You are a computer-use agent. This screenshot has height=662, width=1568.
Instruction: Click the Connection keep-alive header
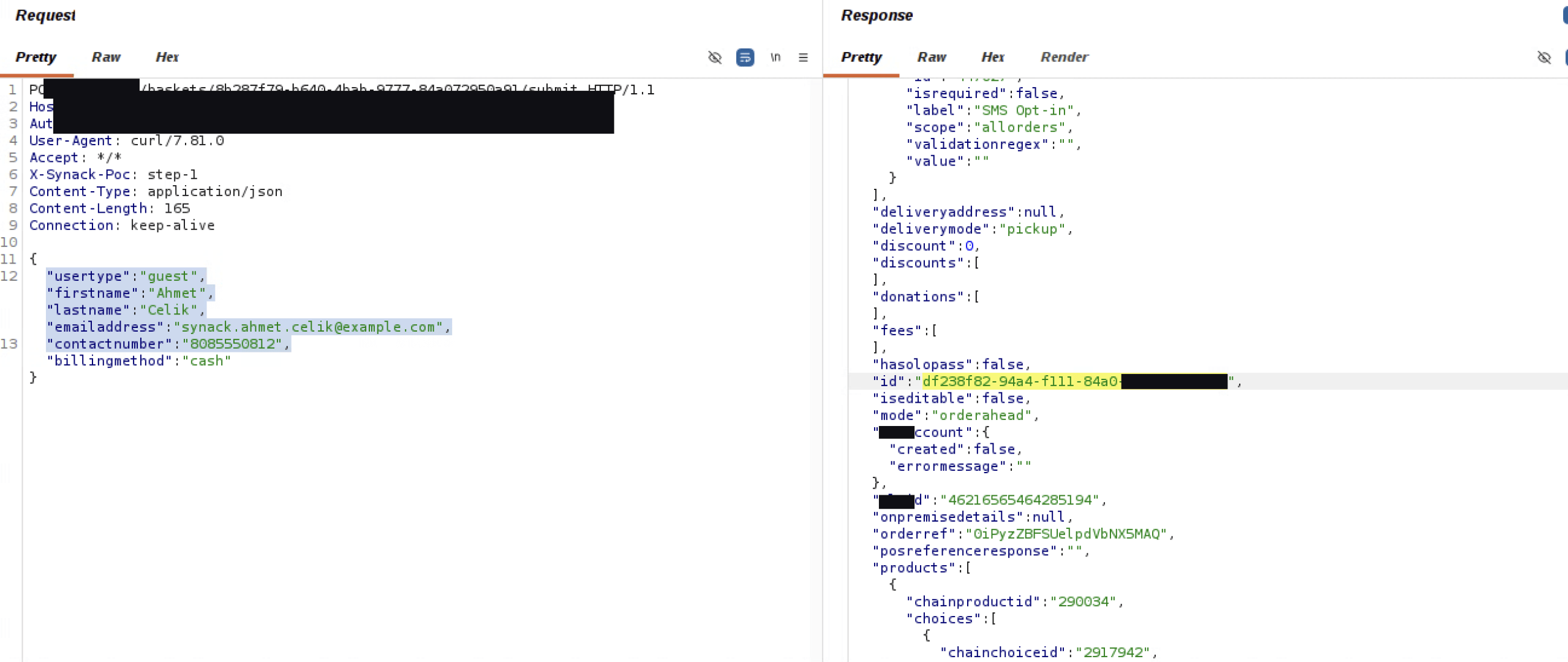coord(122,226)
